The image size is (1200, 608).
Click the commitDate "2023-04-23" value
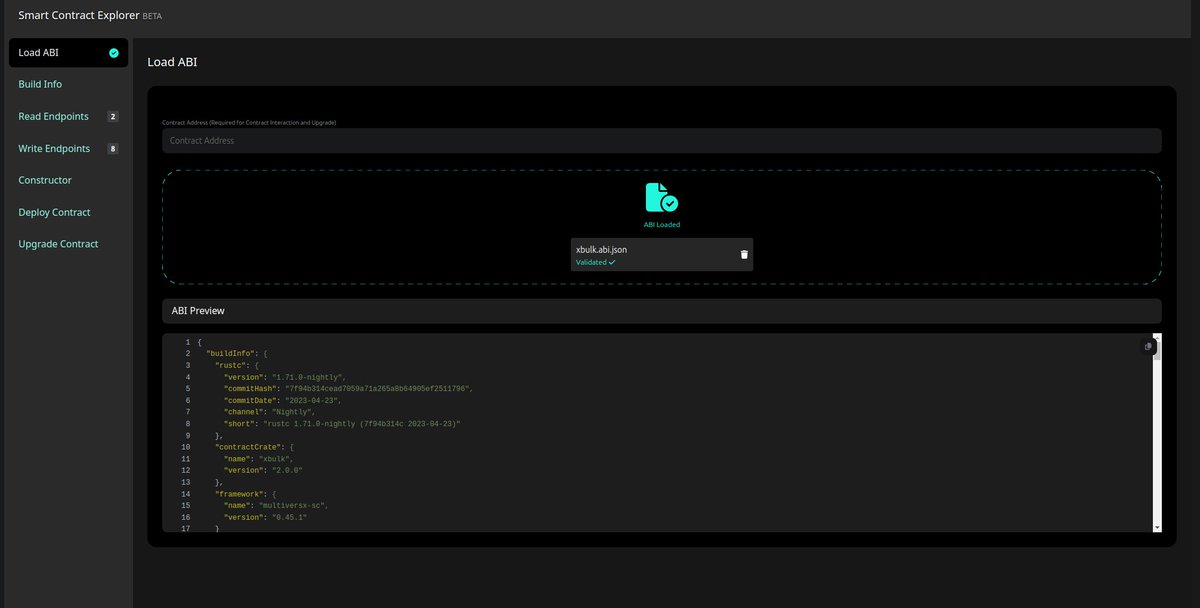(313, 401)
